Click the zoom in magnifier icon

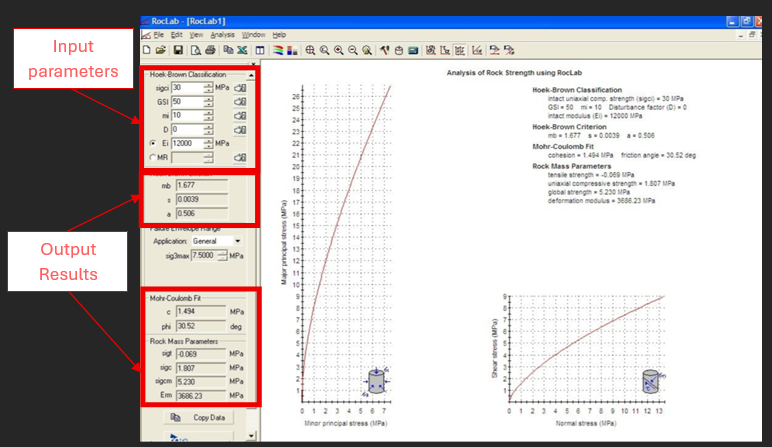click(339, 50)
